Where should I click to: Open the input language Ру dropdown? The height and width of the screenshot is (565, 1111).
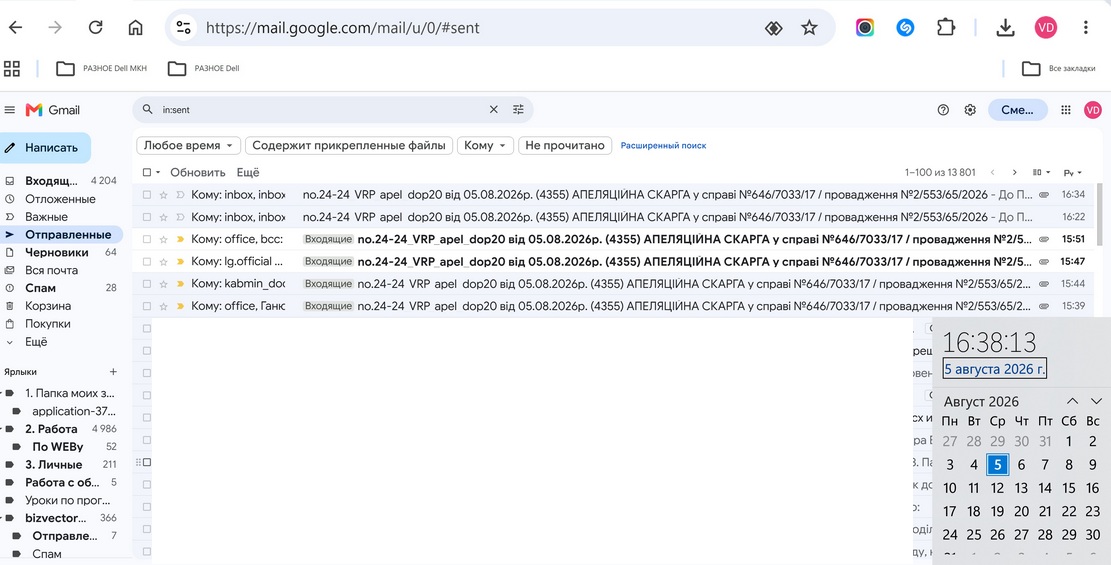click(1073, 172)
